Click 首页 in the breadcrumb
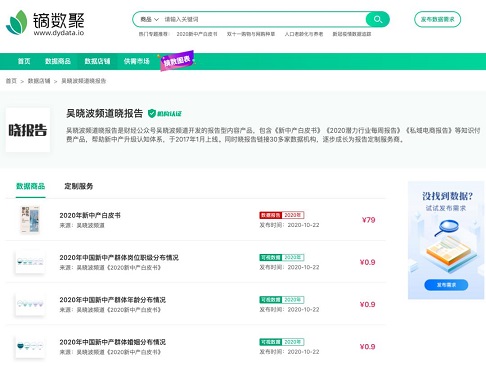The height and width of the screenshot is (367, 486). tap(11, 81)
